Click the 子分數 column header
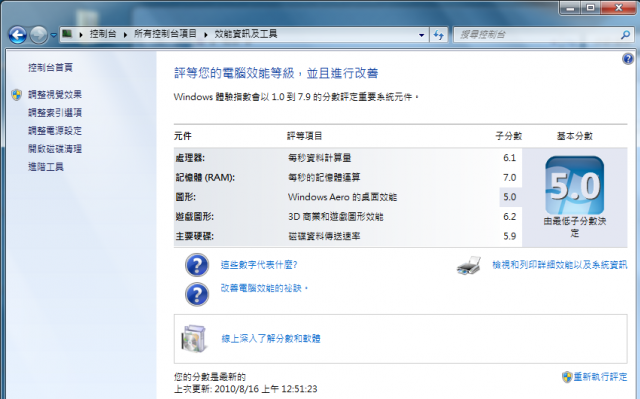 click(x=509, y=136)
